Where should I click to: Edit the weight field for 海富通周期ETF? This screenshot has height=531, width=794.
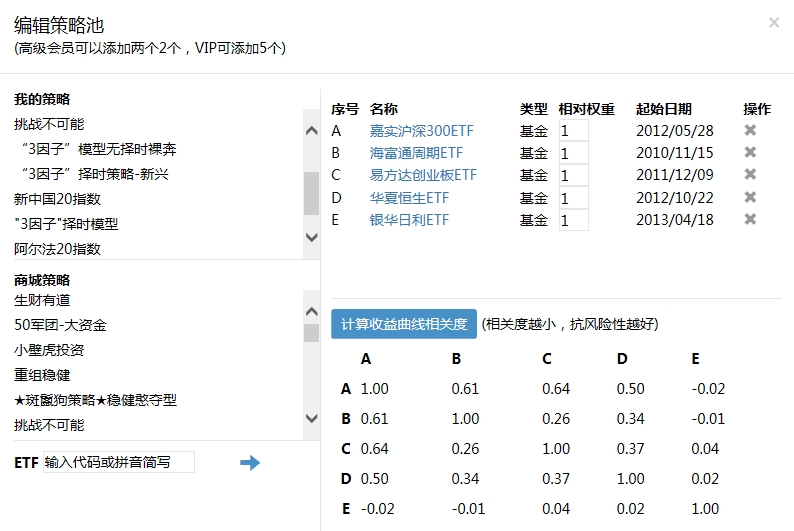(x=574, y=154)
